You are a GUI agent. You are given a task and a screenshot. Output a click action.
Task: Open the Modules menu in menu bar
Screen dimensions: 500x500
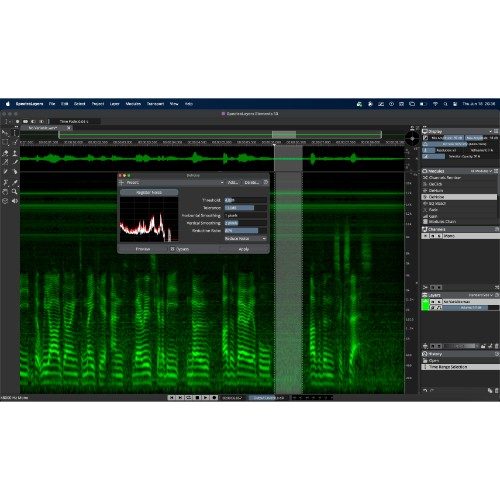133,104
